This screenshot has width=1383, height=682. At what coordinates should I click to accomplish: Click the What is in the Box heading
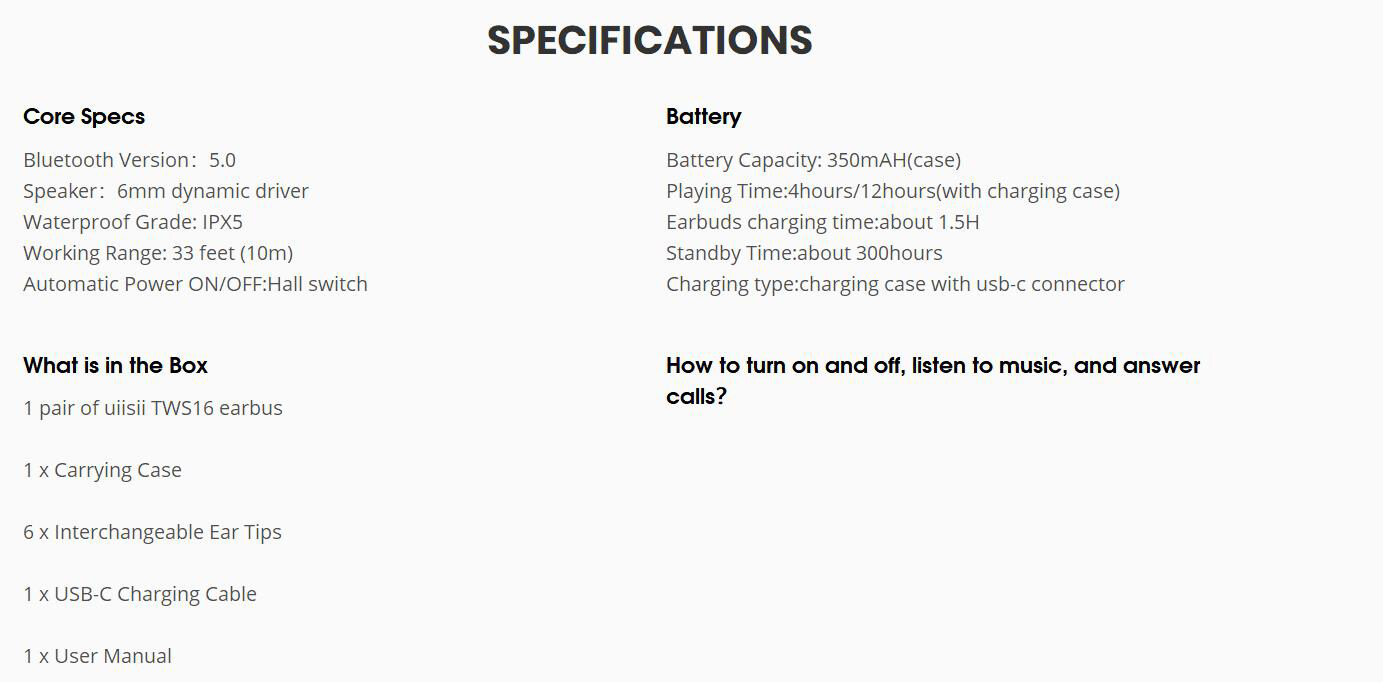[115, 365]
